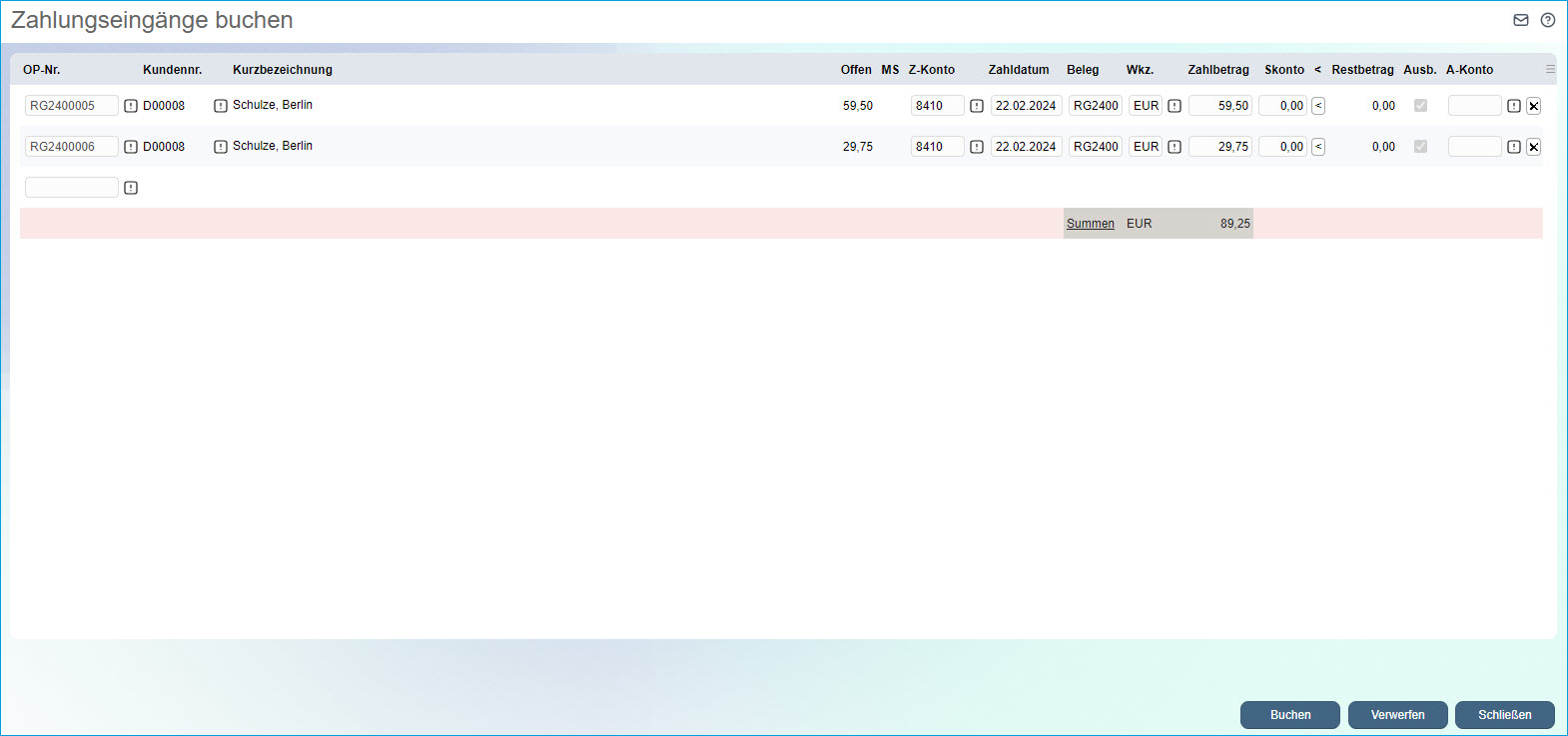Open OP-Nr. lookup icon for RG2400006
The width and height of the screenshot is (1568, 736).
(131, 147)
